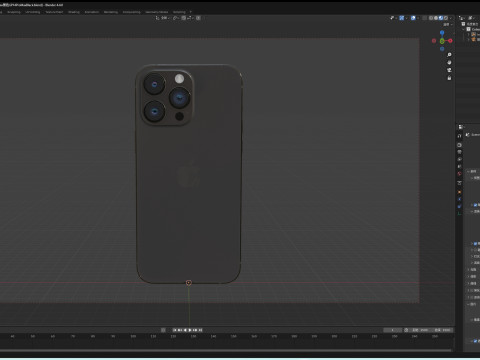
Task: Toggle snapping with the magnet icon
Action: (x=184, y=18)
